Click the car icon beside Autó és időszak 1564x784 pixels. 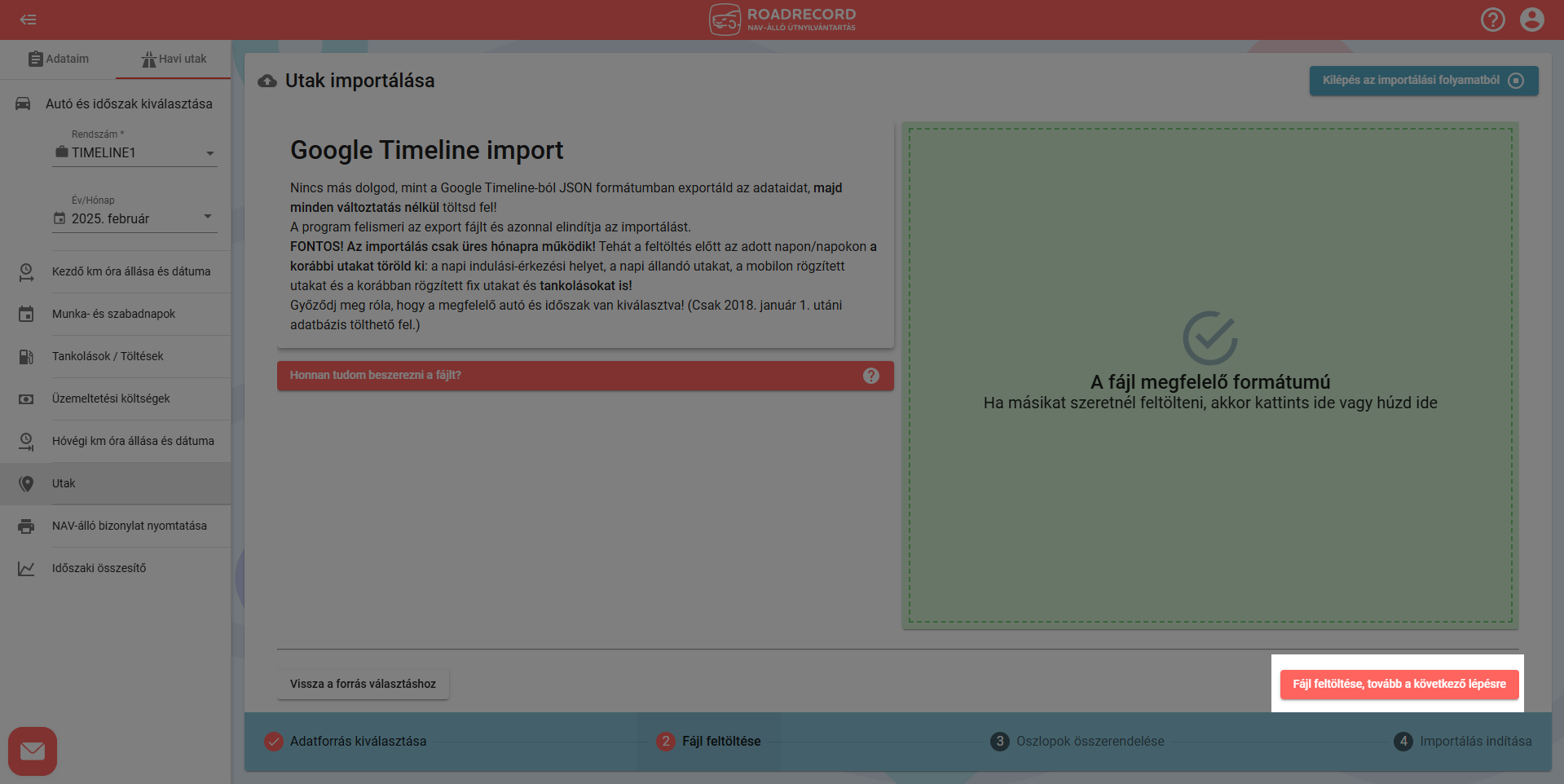coord(24,104)
